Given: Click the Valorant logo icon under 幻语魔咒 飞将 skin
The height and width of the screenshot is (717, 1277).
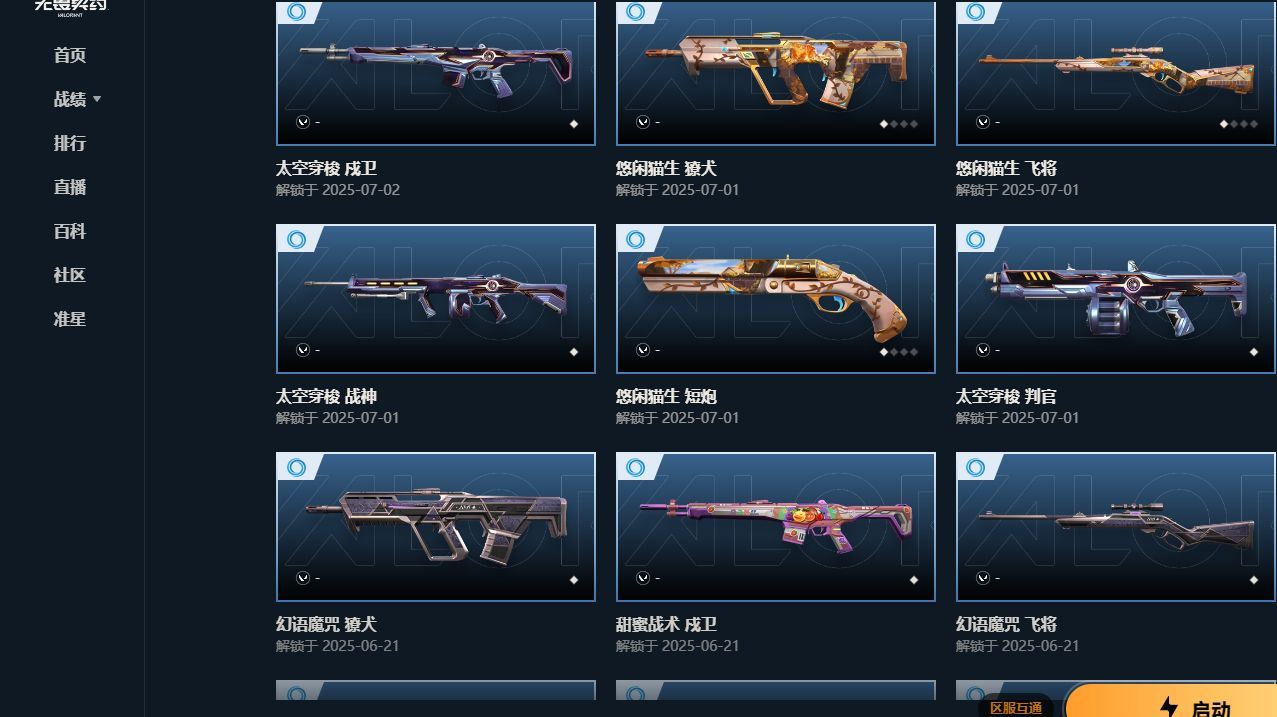Looking at the screenshot, I should [x=983, y=578].
